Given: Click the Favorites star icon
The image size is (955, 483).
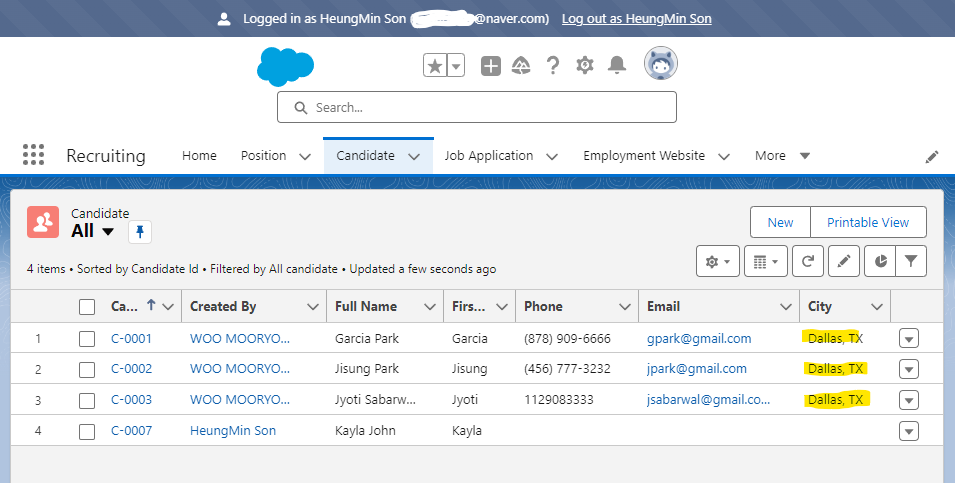Looking at the screenshot, I should coord(435,65).
